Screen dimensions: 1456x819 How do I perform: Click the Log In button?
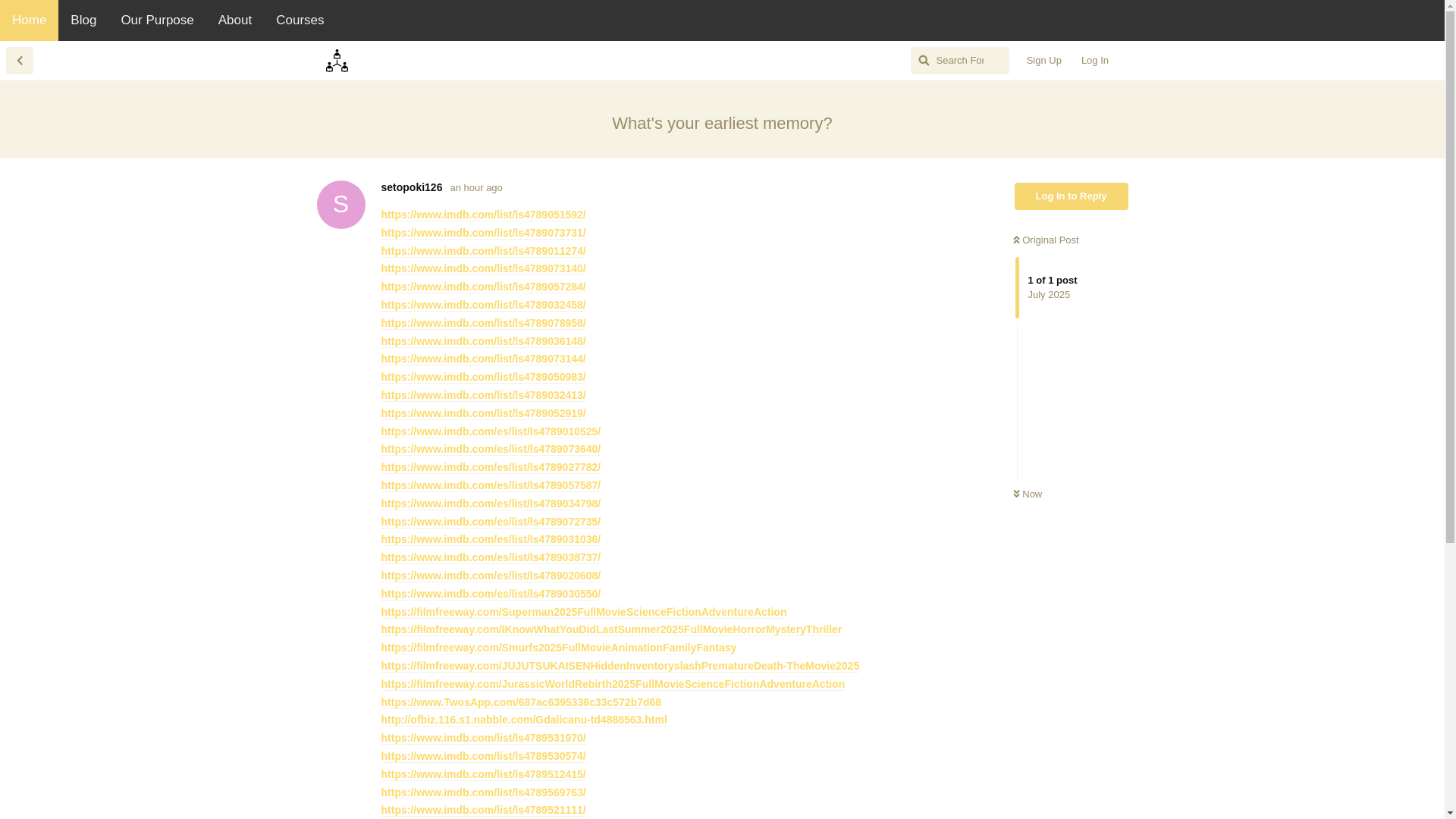[x=1095, y=61]
